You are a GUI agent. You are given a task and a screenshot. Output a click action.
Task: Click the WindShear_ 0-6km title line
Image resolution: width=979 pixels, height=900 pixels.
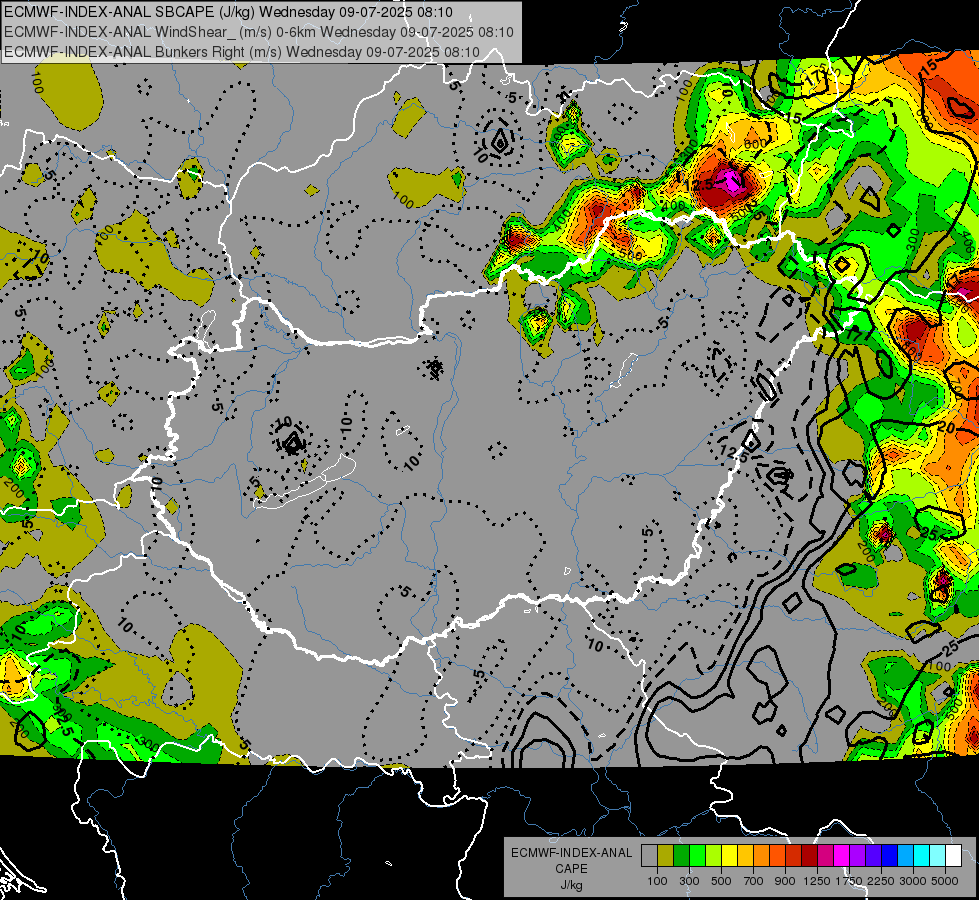pyautogui.click(x=258, y=32)
